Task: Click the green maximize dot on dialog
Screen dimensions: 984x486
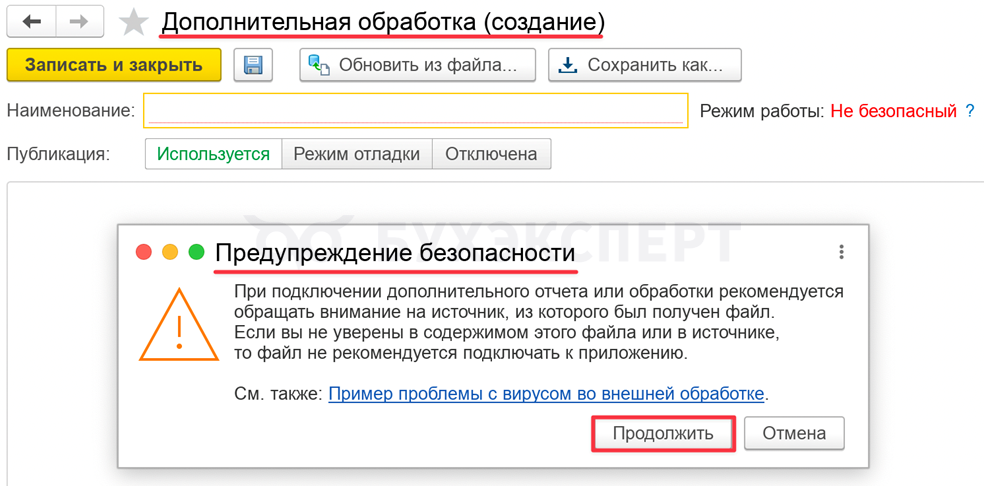Action: click(196, 252)
